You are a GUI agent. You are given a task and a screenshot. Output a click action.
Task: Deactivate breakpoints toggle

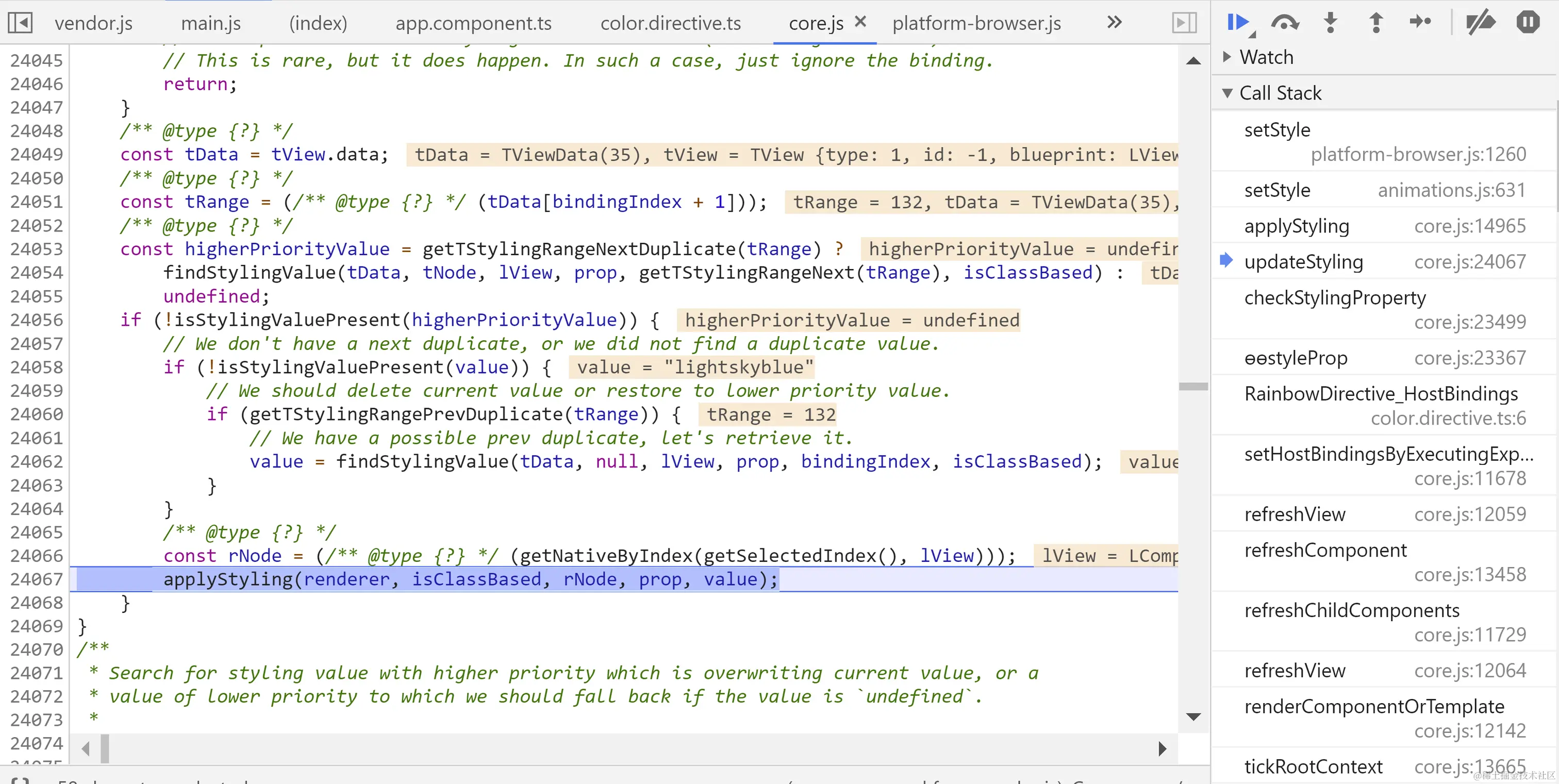(1480, 22)
